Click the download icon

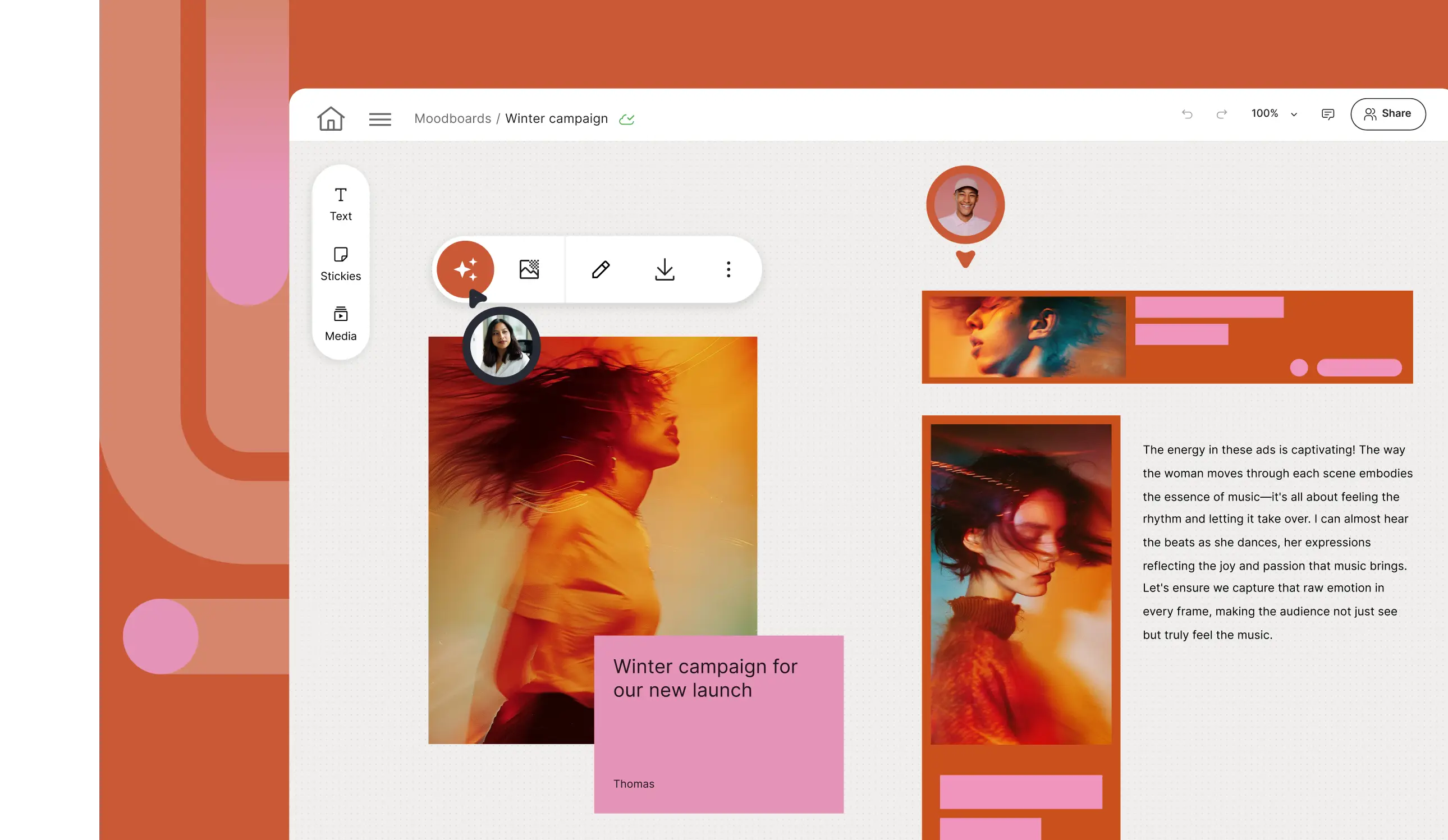coord(665,269)
